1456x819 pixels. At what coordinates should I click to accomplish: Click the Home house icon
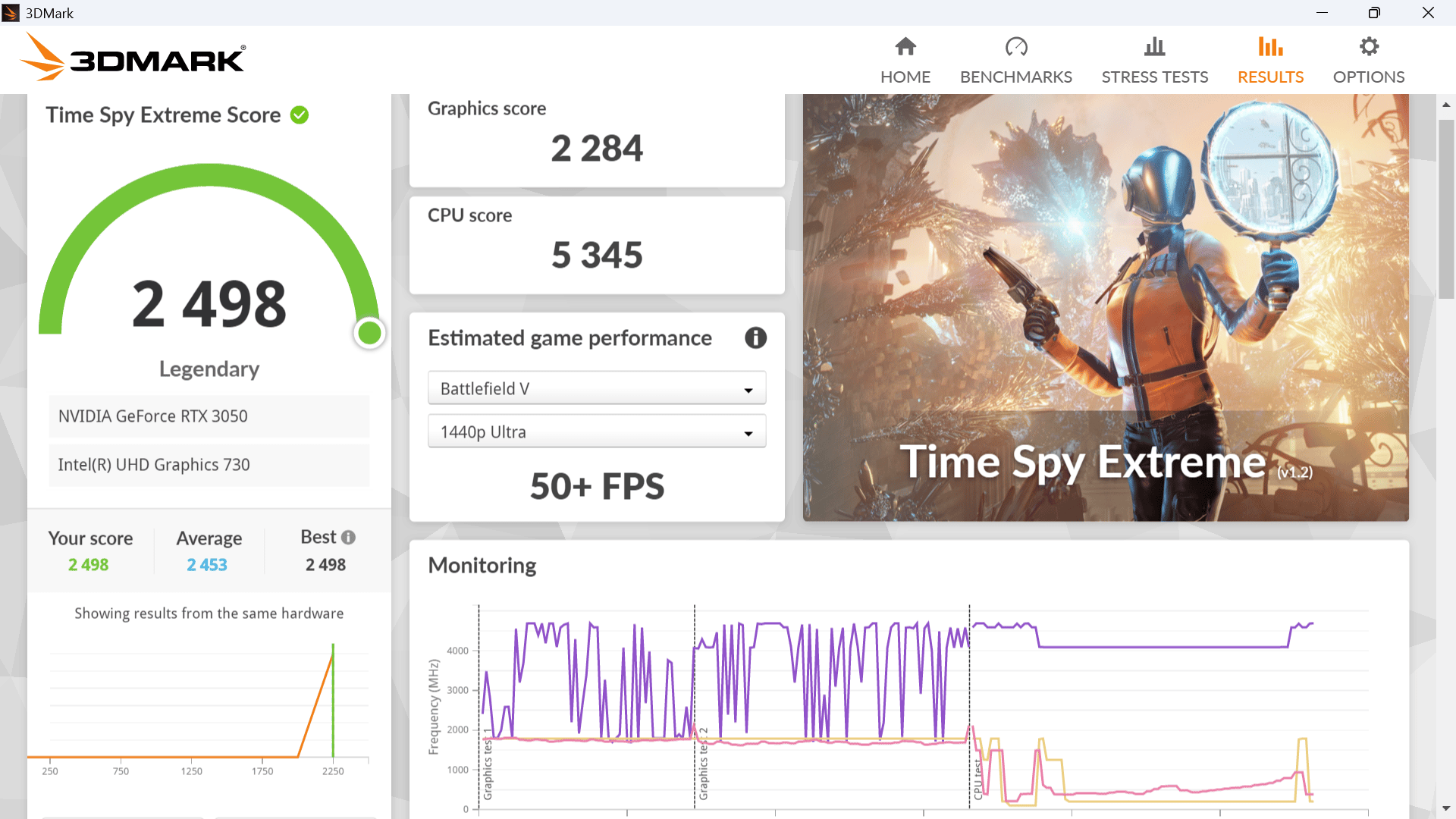(905, 47)
